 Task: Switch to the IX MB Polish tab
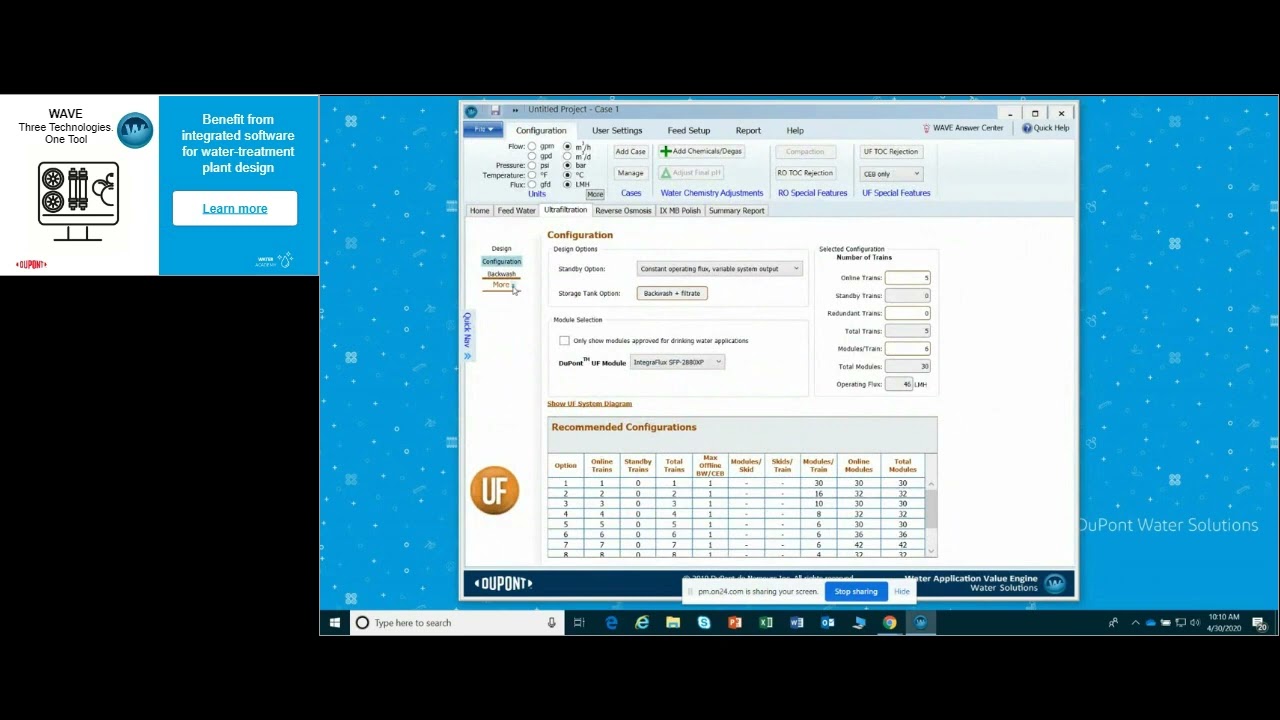tap(680, 211)
